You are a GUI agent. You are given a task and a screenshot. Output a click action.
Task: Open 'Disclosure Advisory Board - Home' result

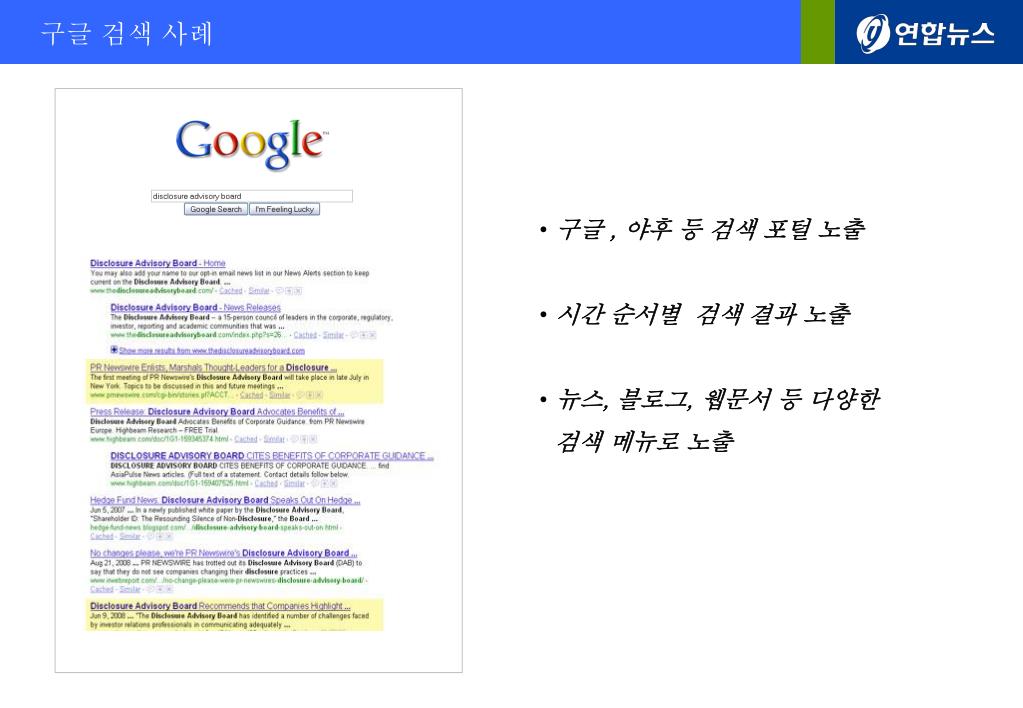click(x=158, y=263)
